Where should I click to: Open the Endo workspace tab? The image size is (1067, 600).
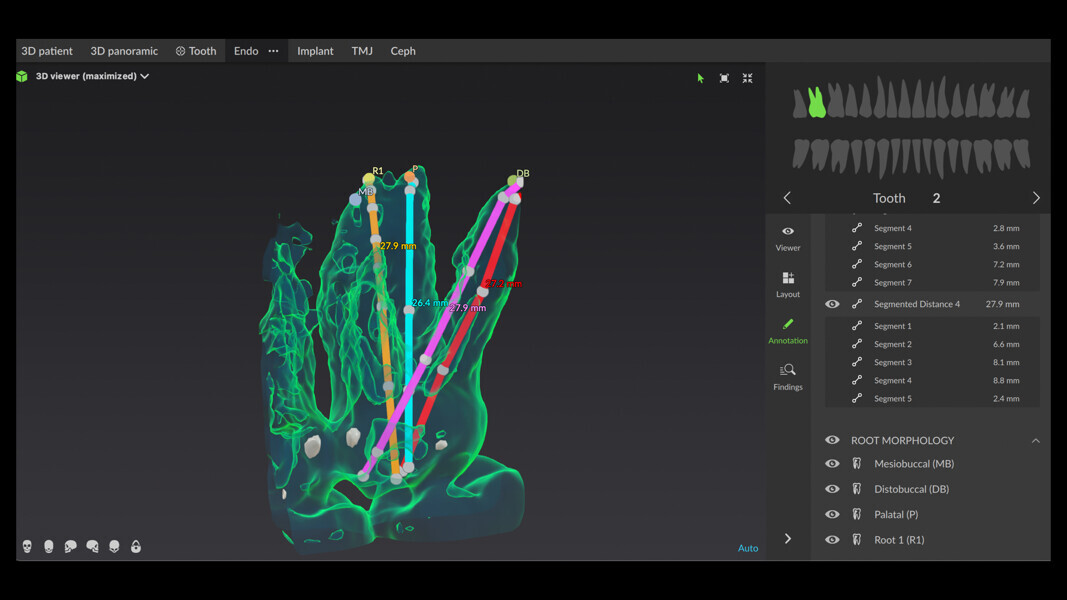pos(245,50)
